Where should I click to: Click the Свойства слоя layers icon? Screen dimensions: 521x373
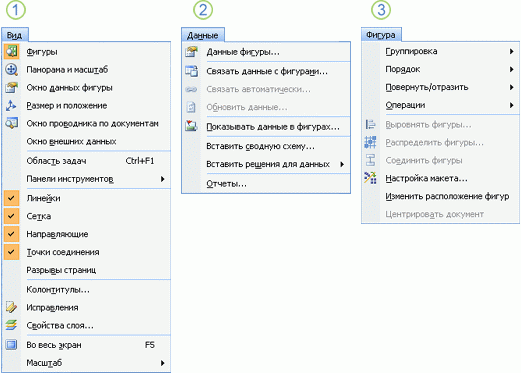[11, 325]
